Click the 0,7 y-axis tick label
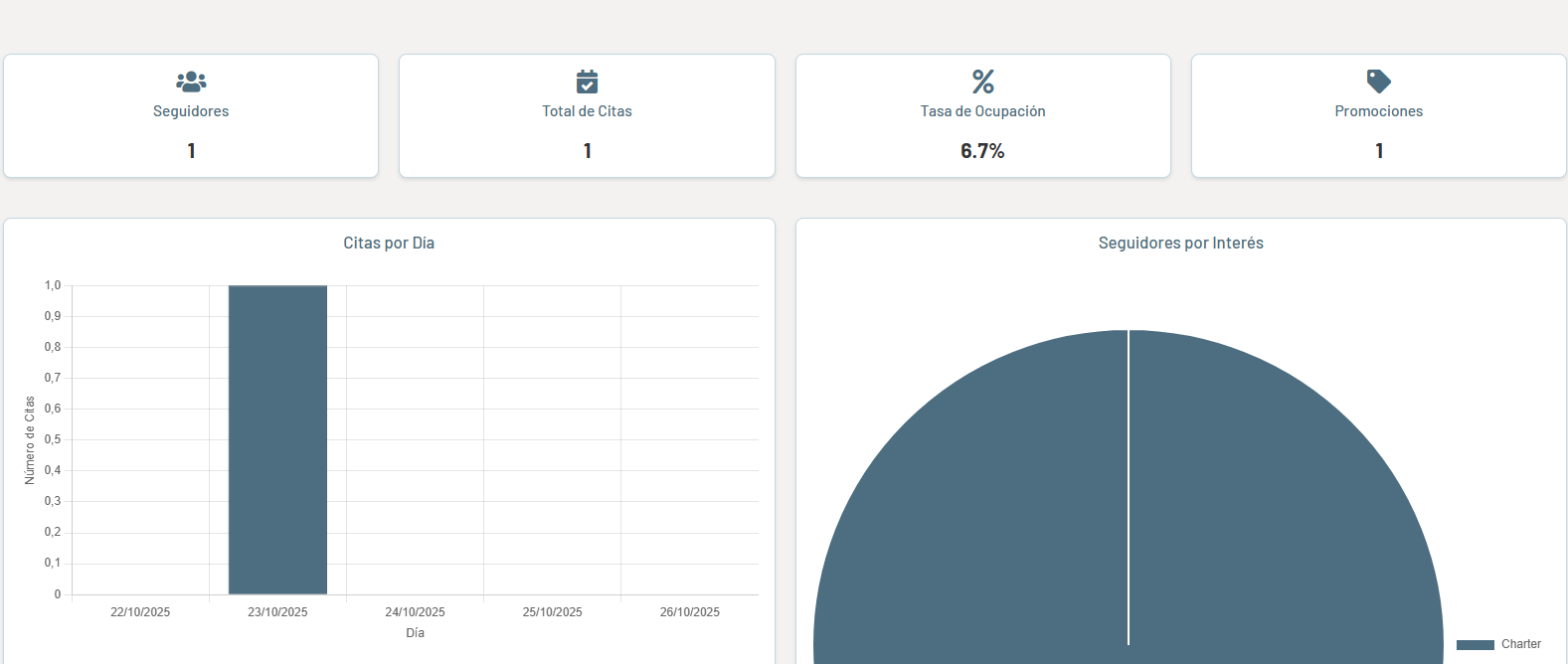Viewport: 1568px width, 664px height. click(53, 378)
